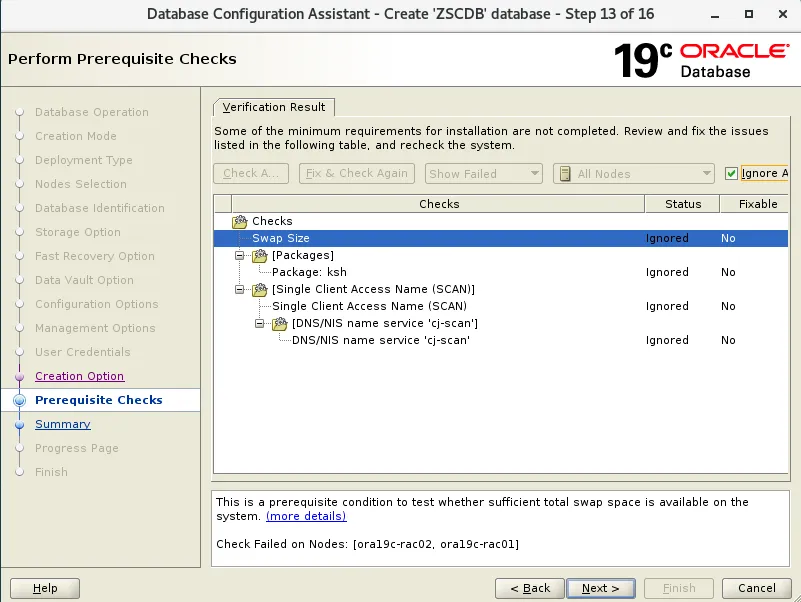This screenshot has width=801, height=602.
Task: Collapse the [Packages] tree node
Action: [239, 255]
